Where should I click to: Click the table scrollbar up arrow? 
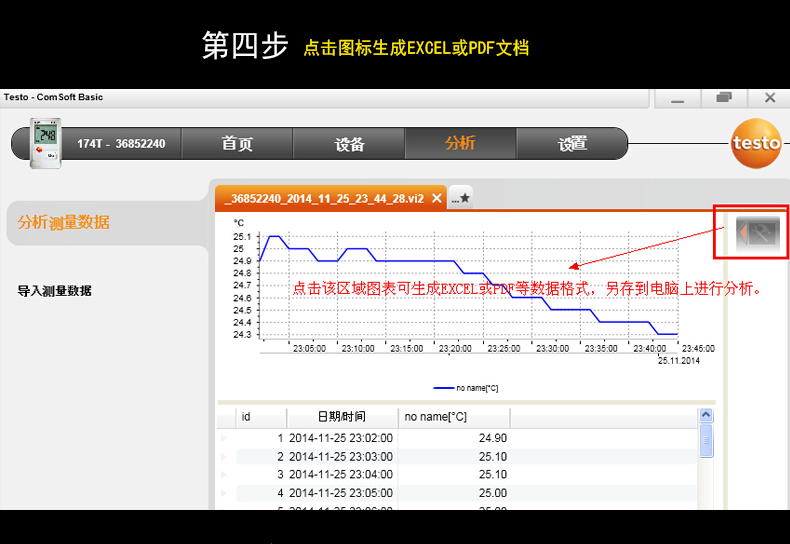pos(706,415)
